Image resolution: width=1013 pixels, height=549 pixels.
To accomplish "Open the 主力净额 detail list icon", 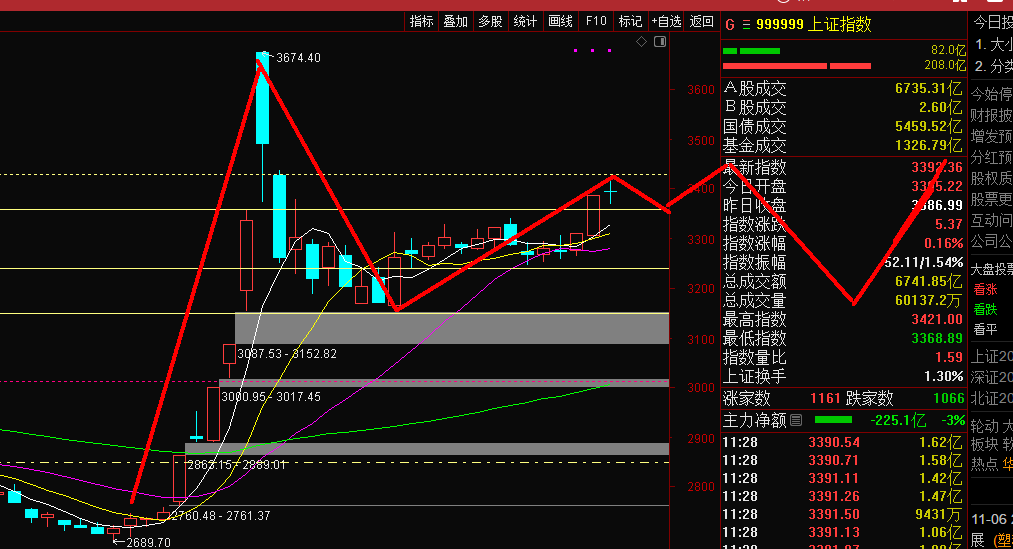I will pyautogui.click(x=796, y=419).
